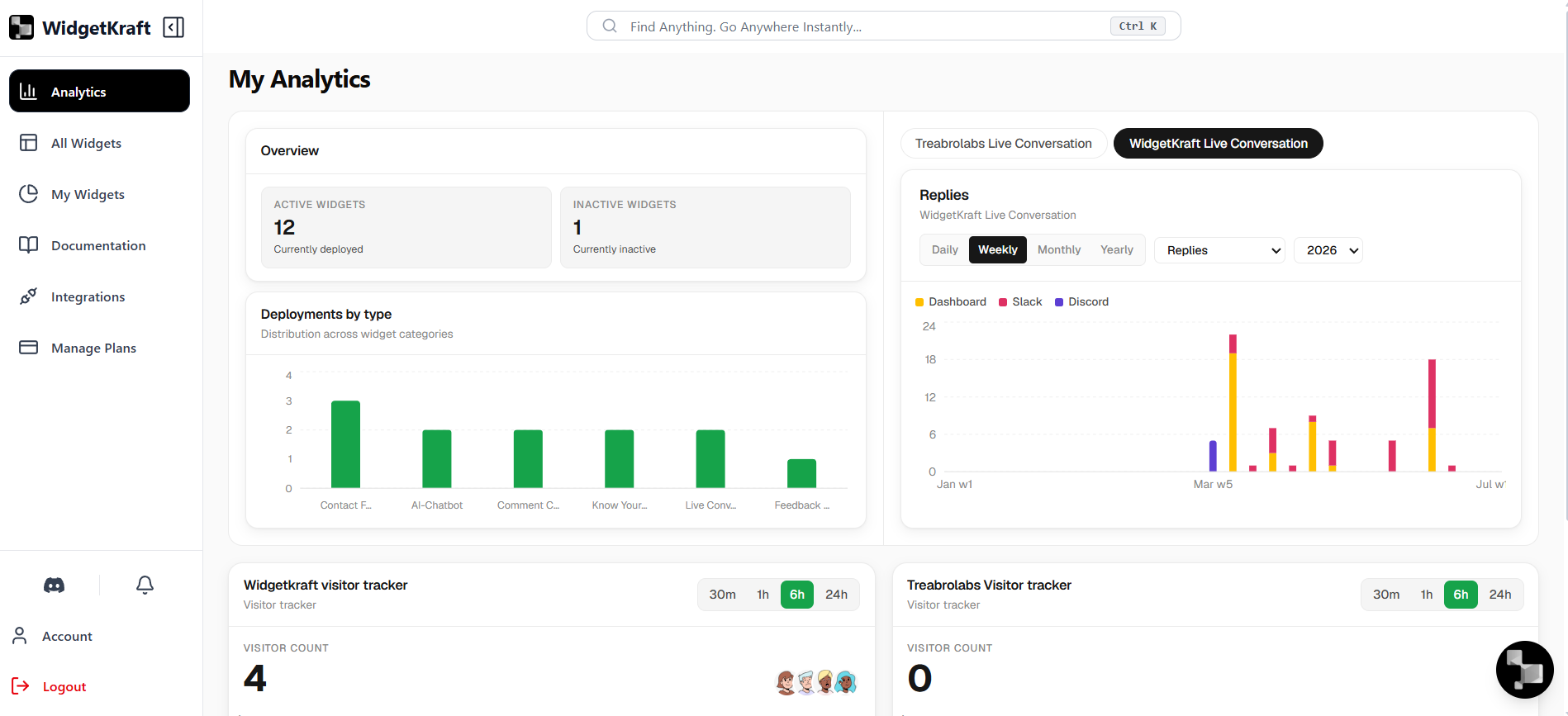Select the Yearly period toggle
This screenshot has width=1568, height=716.
tap(1117, 250)
